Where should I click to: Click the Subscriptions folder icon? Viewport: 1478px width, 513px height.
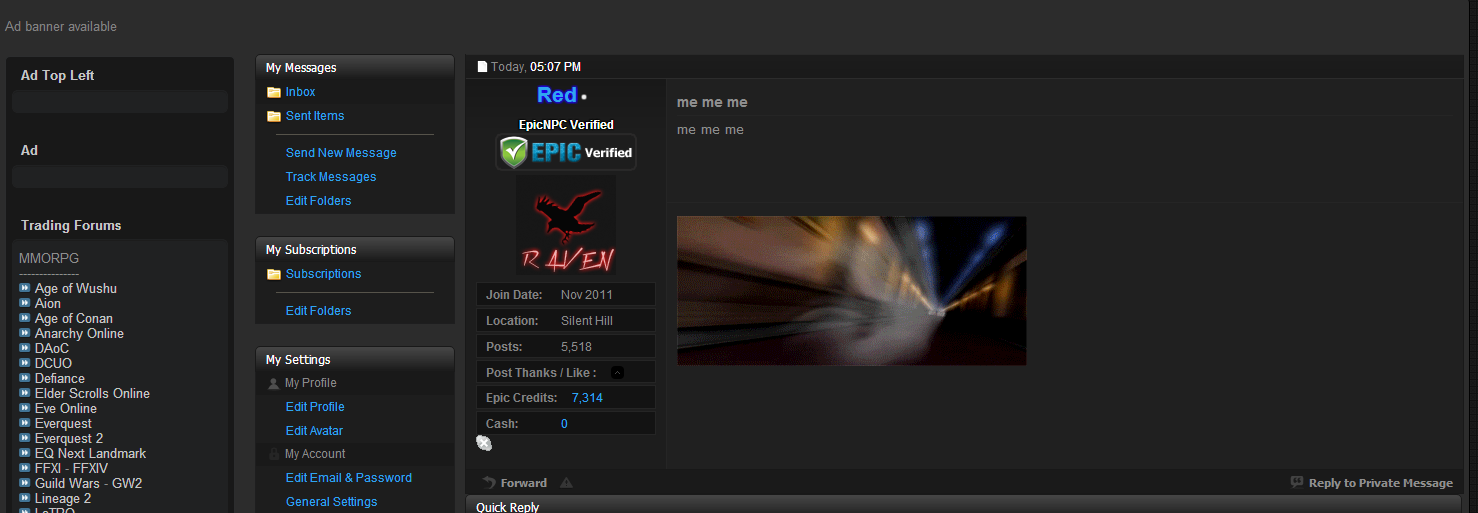pyautogui.click(x=273, y=274)
